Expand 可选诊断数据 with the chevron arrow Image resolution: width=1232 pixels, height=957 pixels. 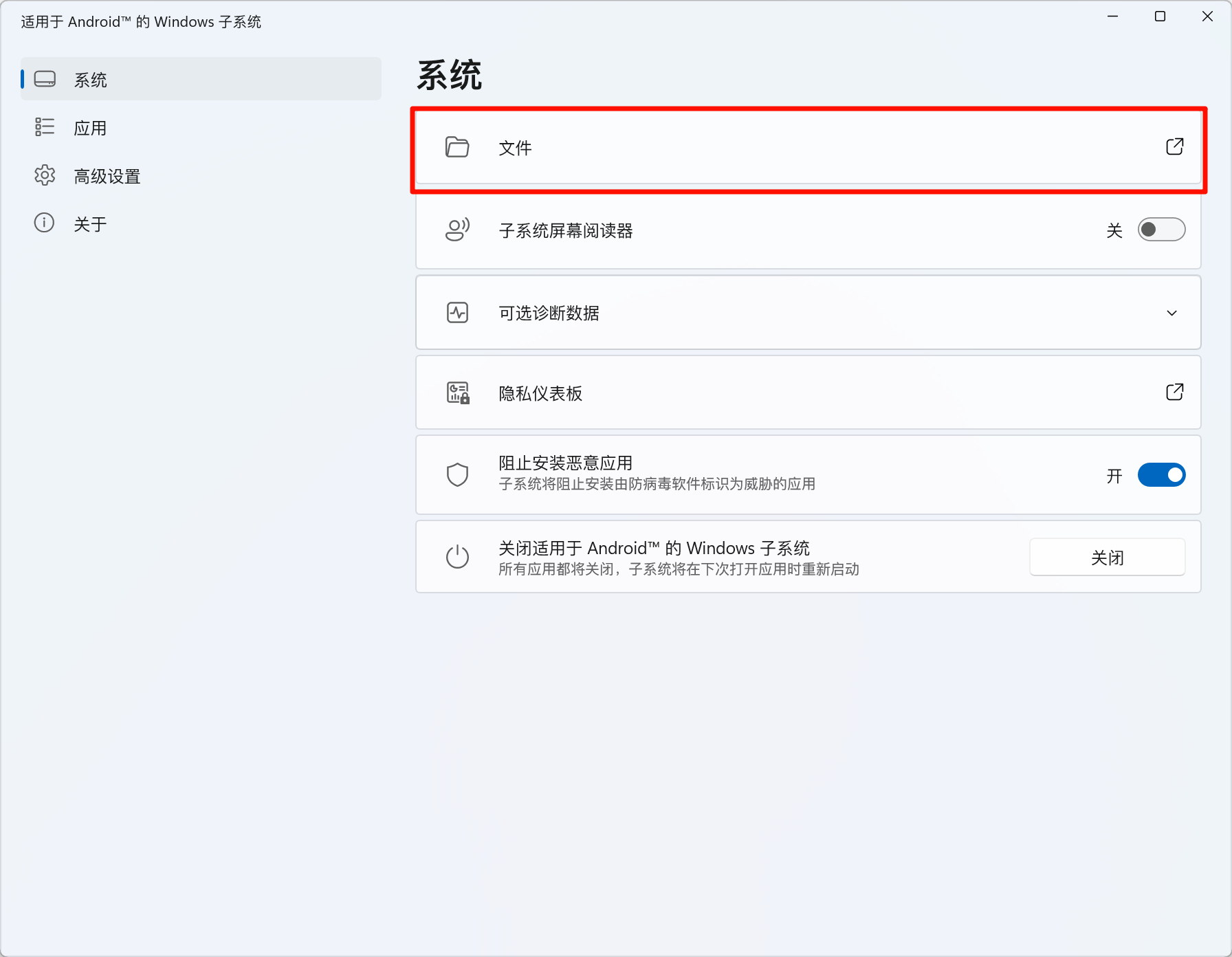click(1171, 313)
